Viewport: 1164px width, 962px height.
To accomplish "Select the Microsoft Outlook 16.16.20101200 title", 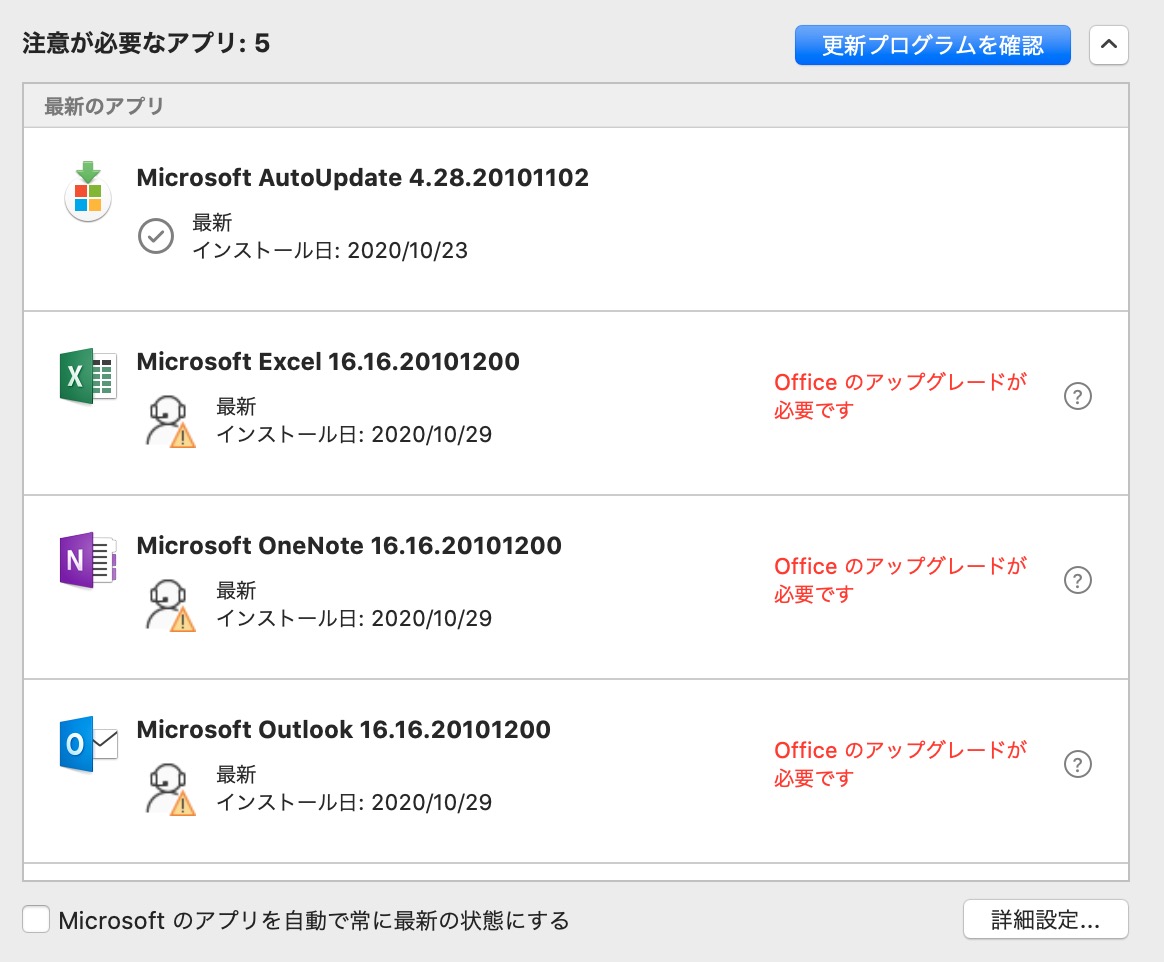I will point(344,730).
